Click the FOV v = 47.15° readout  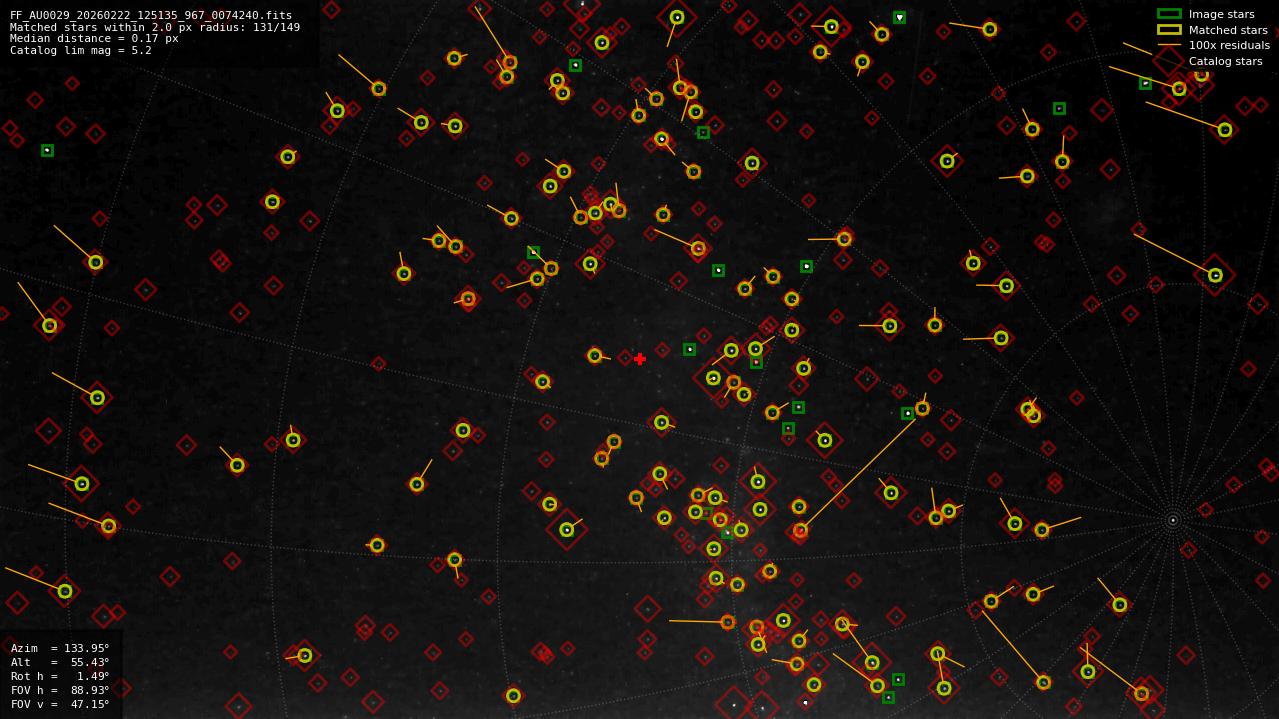60,704
